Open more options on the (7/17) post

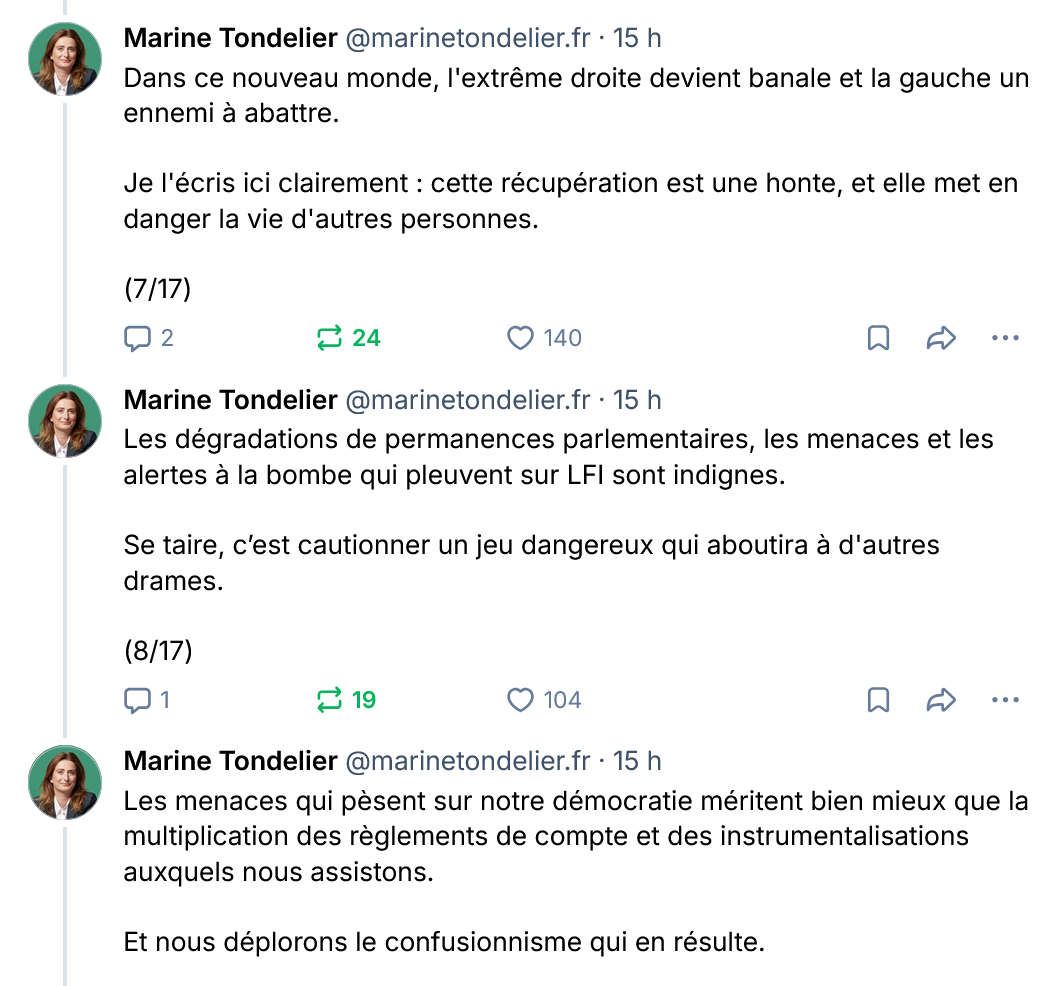coord(1004,338)
